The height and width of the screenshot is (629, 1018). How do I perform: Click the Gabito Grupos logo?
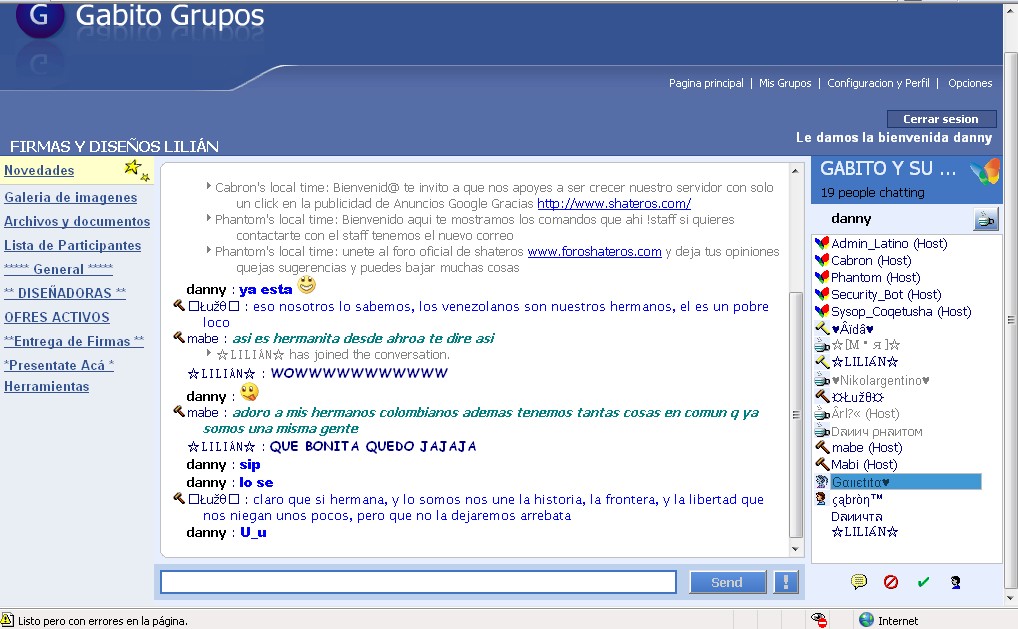pos(40,18)
